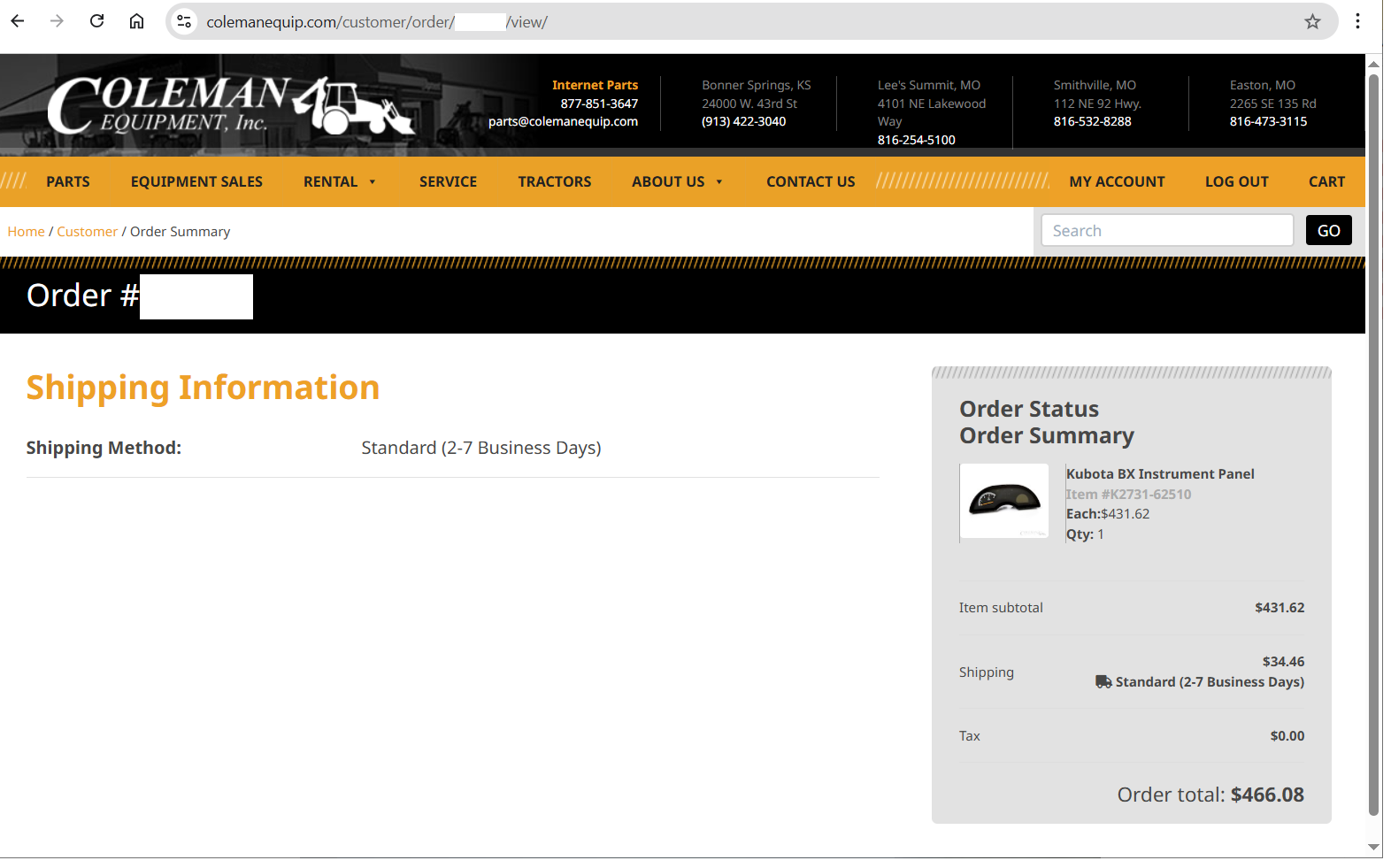This screenshot has width=1391, height=868.
Task: Click Easton phone 816-473-3115
Action: point(1268,121)
